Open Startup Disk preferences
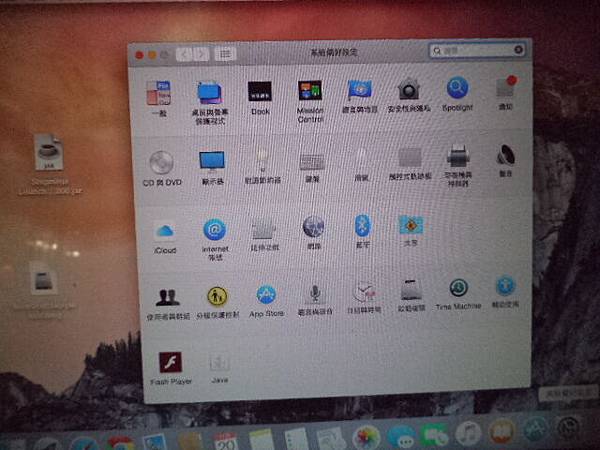 tap(412, 291)
